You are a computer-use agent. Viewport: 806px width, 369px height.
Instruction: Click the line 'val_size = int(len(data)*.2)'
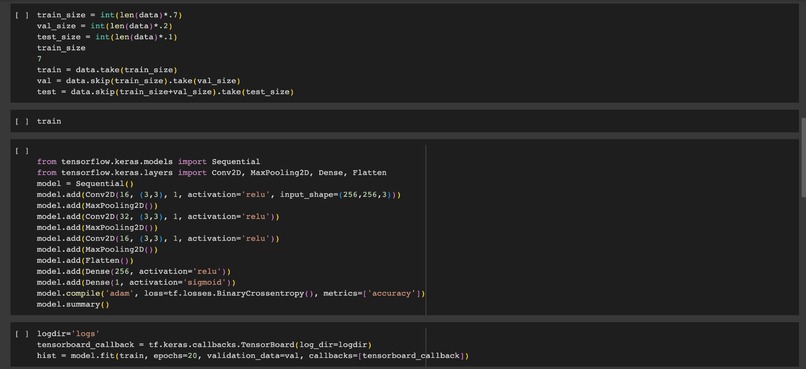[x=106, y=26]
